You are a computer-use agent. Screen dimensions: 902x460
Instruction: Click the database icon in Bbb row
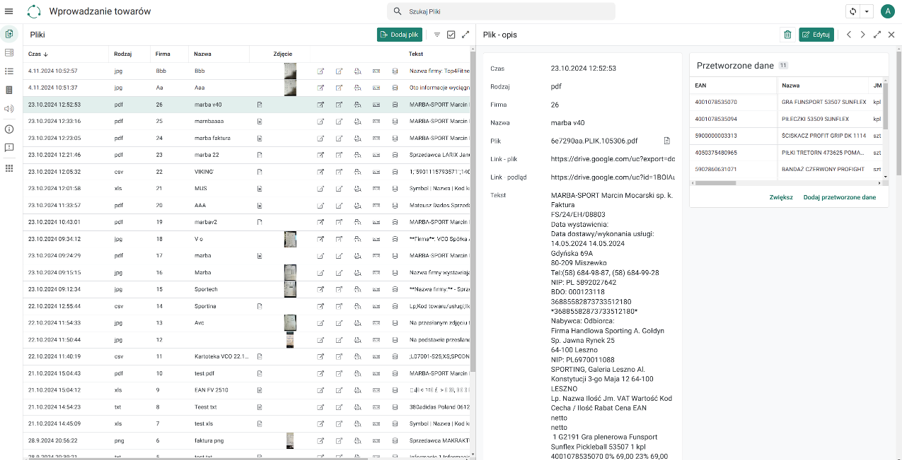395,71
